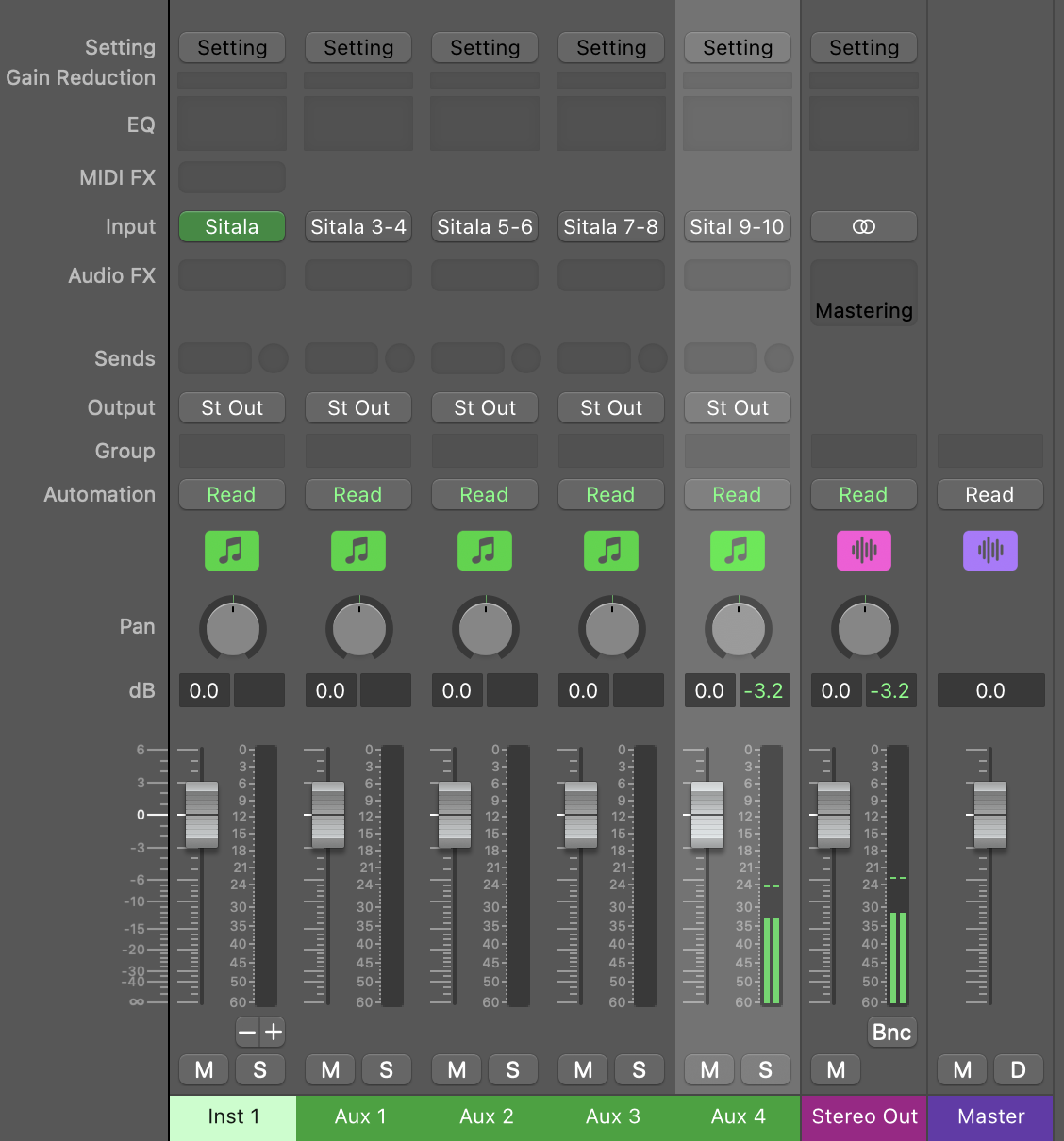Mute the Stereo Out channel
This screenshot has width=1064, height=1141.
[x=836, y=1069]
